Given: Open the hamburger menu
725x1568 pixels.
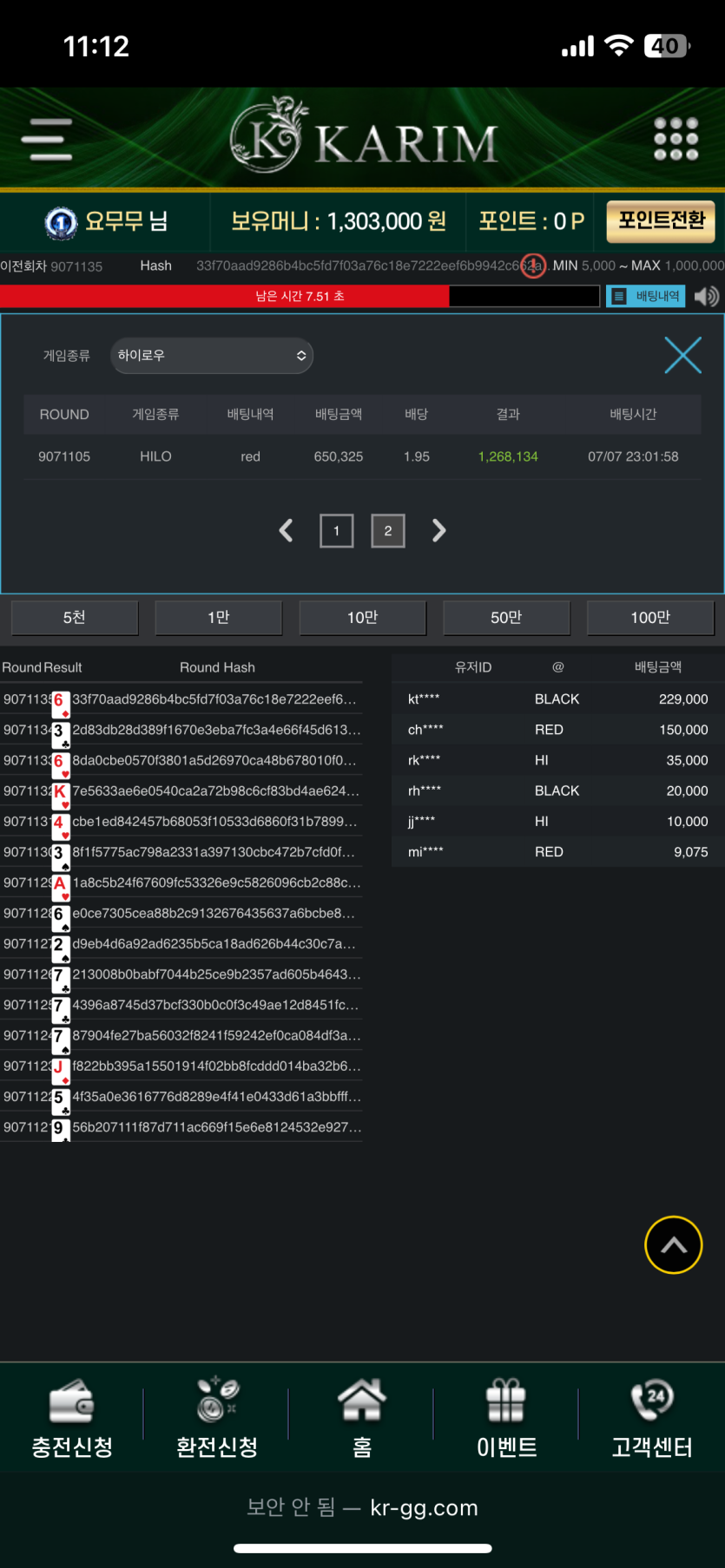Looking at the screenshot, I should [x=51, y=139].
